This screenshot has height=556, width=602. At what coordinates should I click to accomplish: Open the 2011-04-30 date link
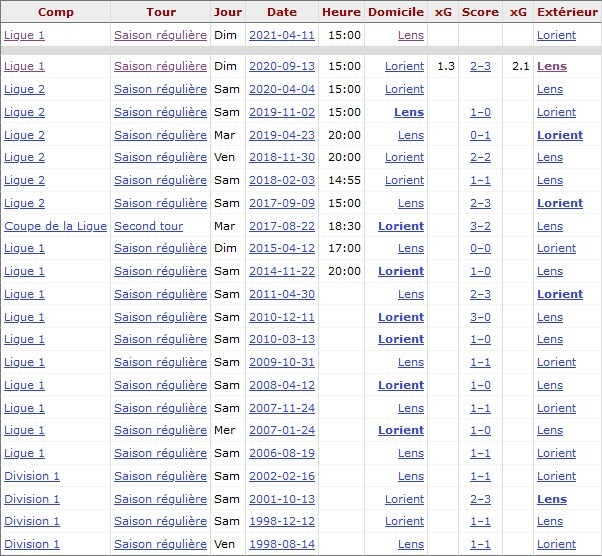[x=282, y=295]
